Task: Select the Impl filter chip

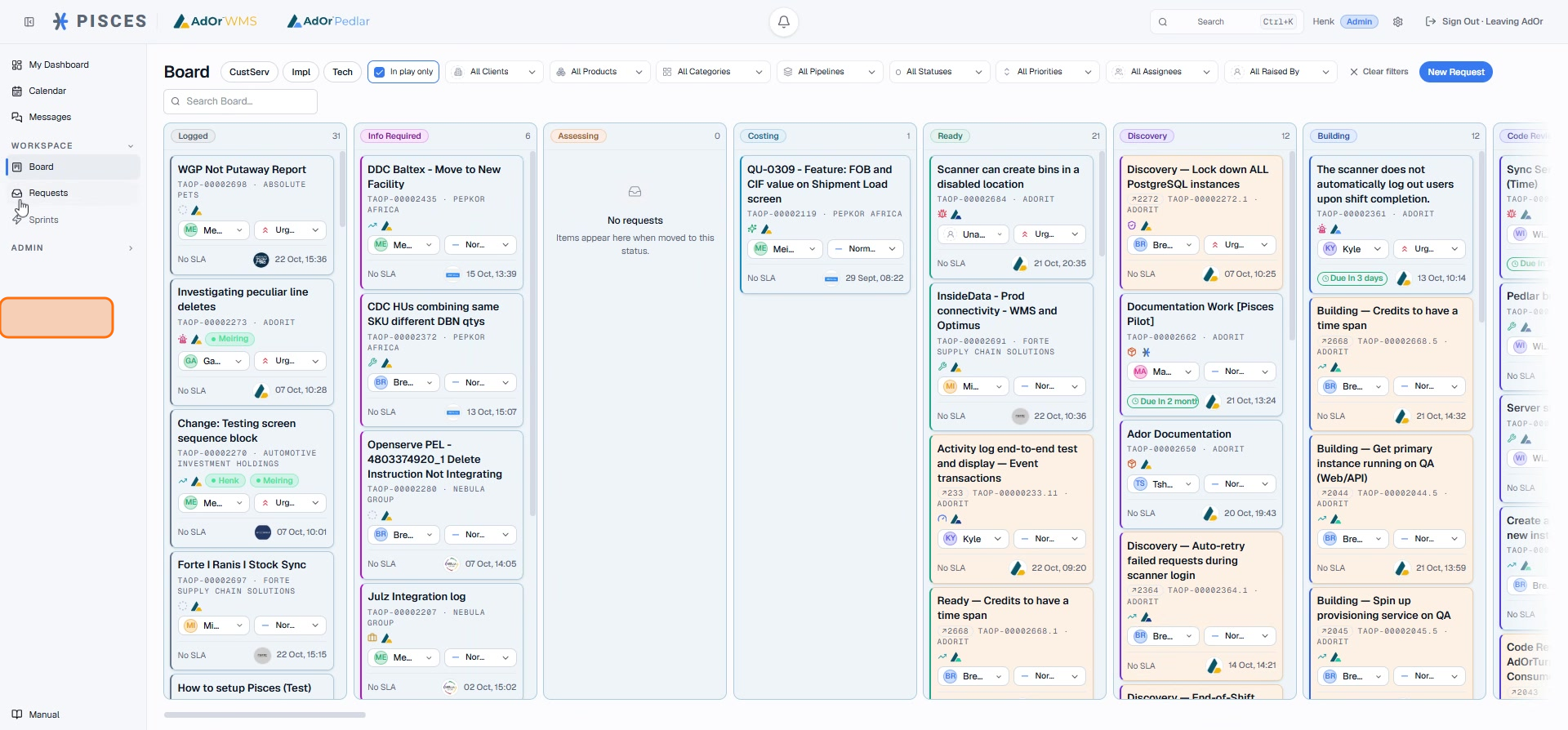Action: [x=301, y=72]
